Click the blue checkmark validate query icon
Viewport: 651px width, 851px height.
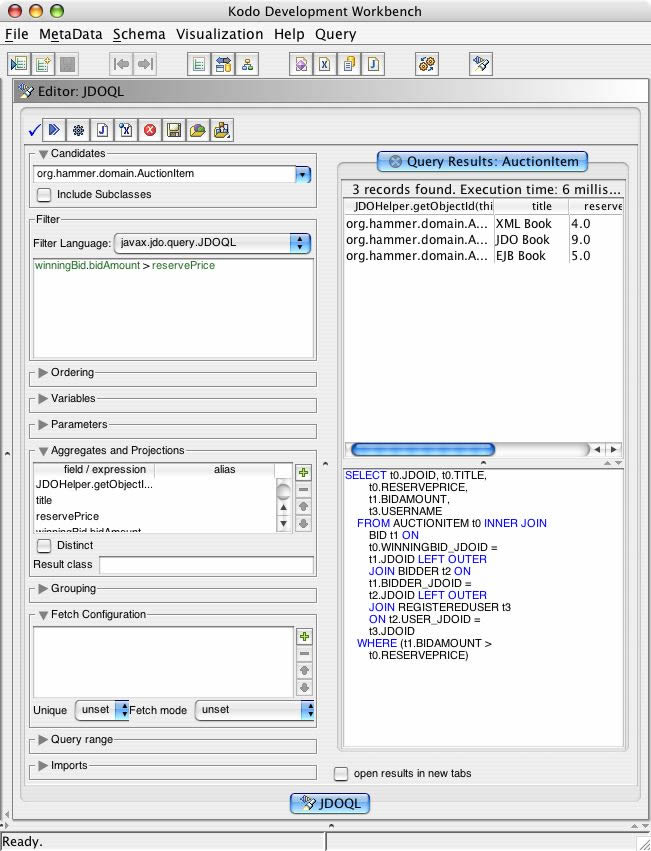tap(34, 129)
